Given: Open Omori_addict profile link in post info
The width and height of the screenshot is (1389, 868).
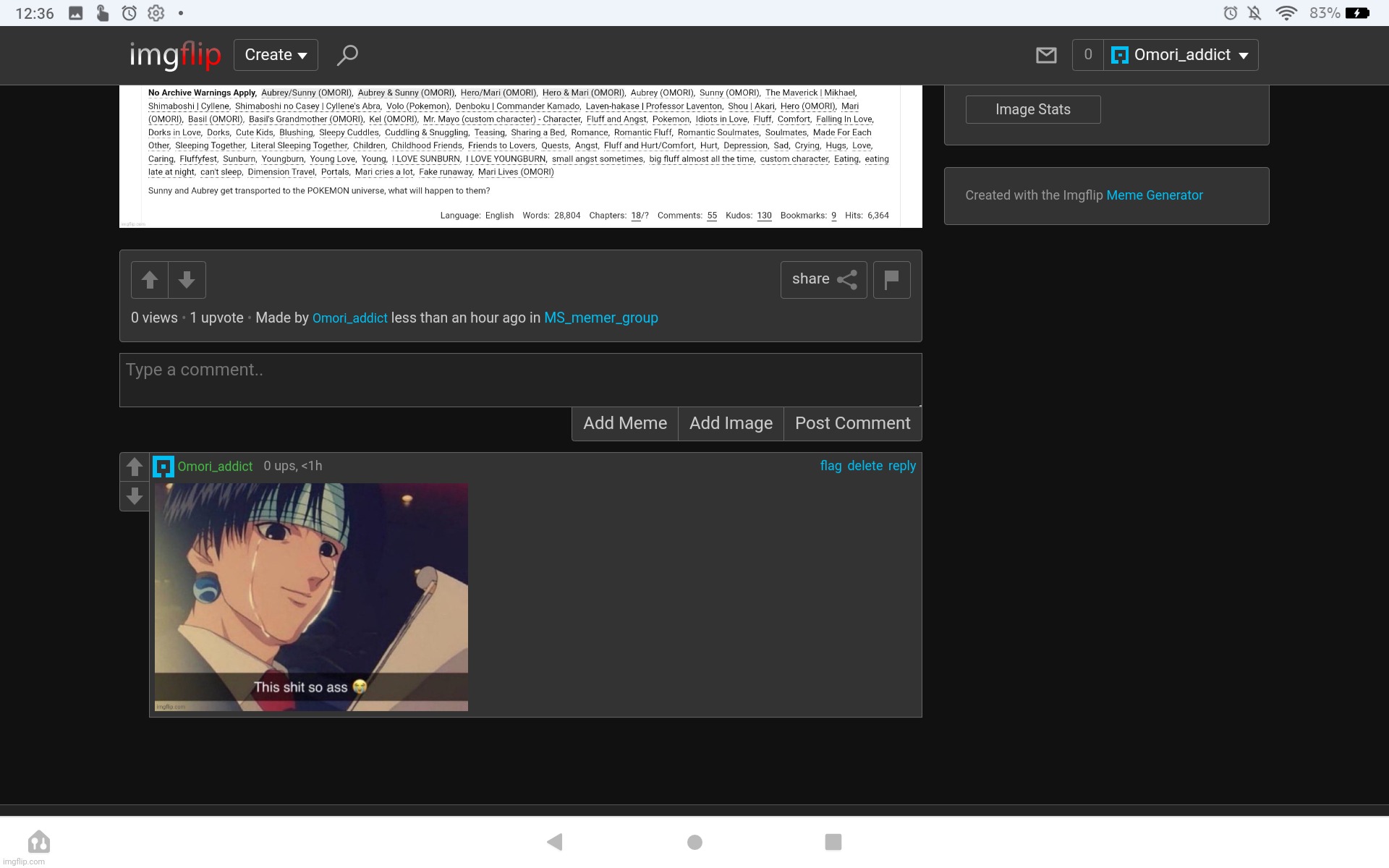Looking at the screenshot, I should (350, 318).
